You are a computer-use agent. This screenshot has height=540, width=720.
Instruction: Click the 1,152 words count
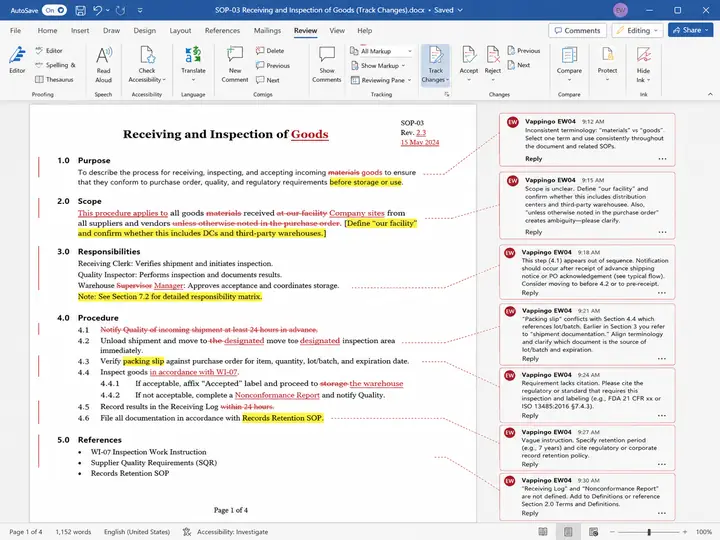click(73, 532)
